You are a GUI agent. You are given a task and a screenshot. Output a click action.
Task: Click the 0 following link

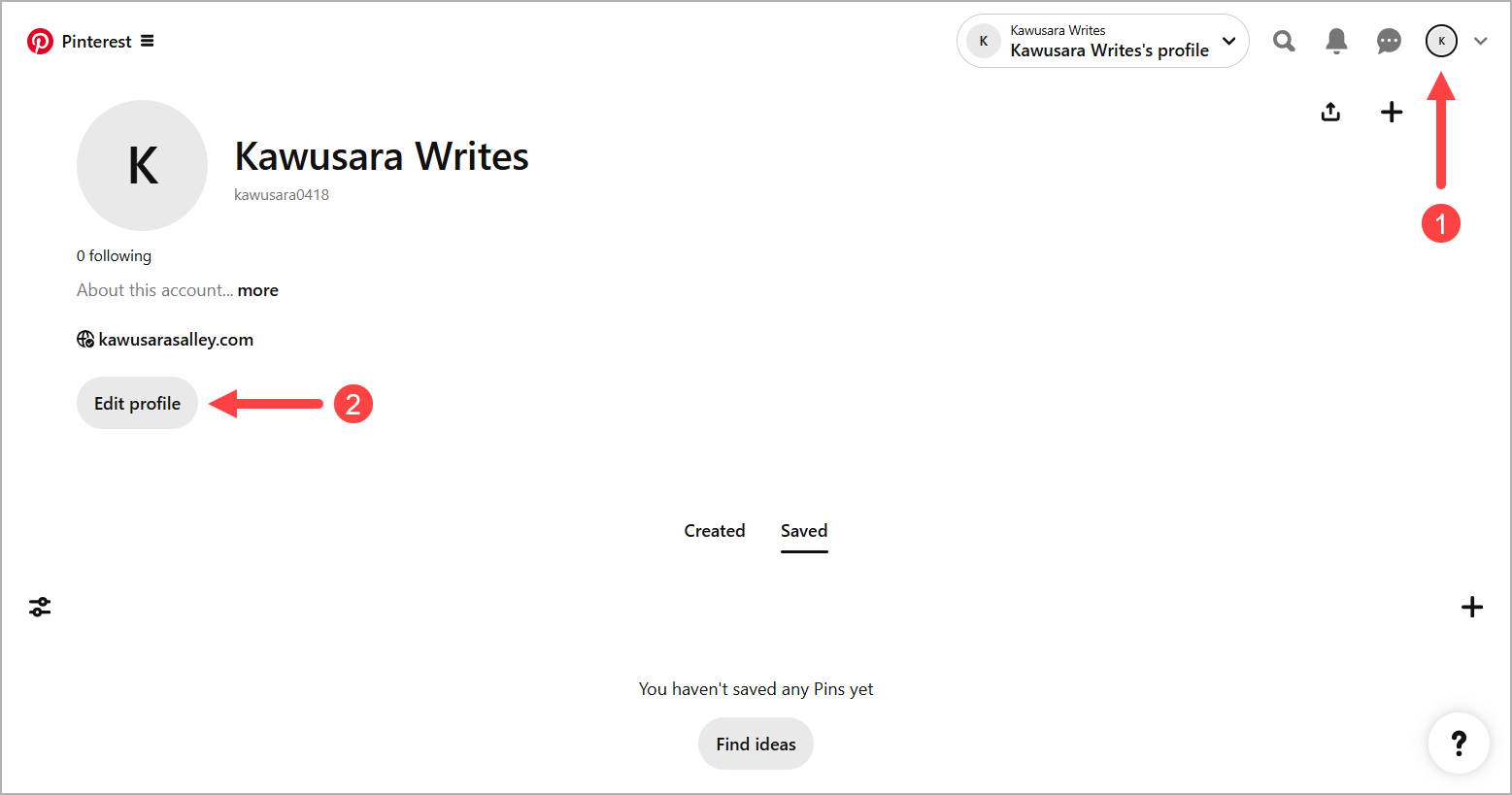114,255
